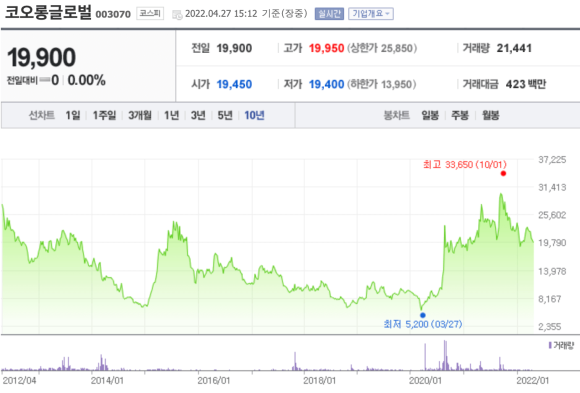Select the 1년 line chart tab
580x393 pixels.
[x=172, y=115]
